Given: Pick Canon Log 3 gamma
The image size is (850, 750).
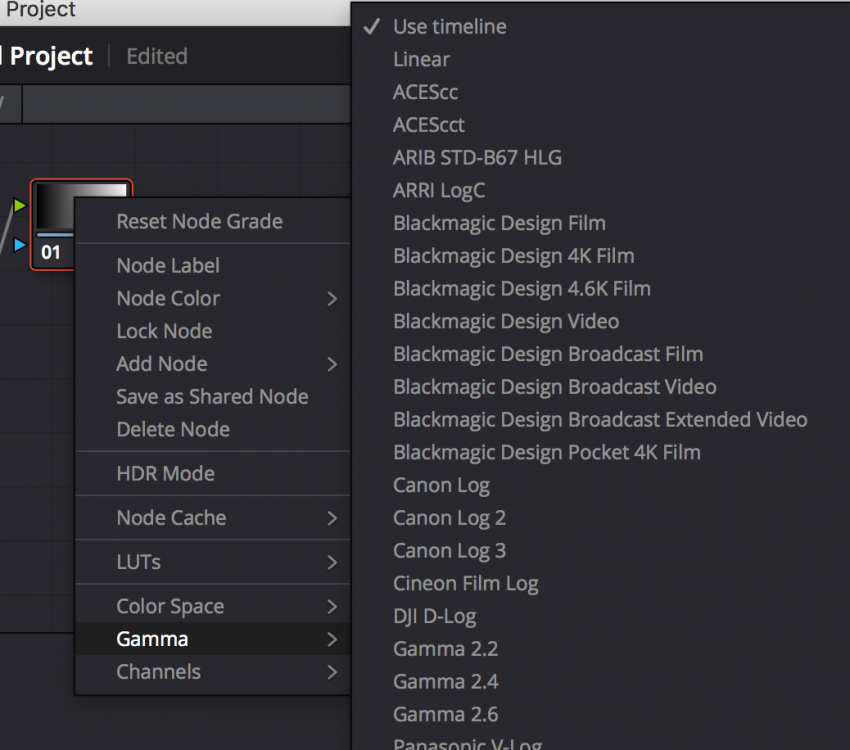Looking at the screenshot, I should point(449,551).
